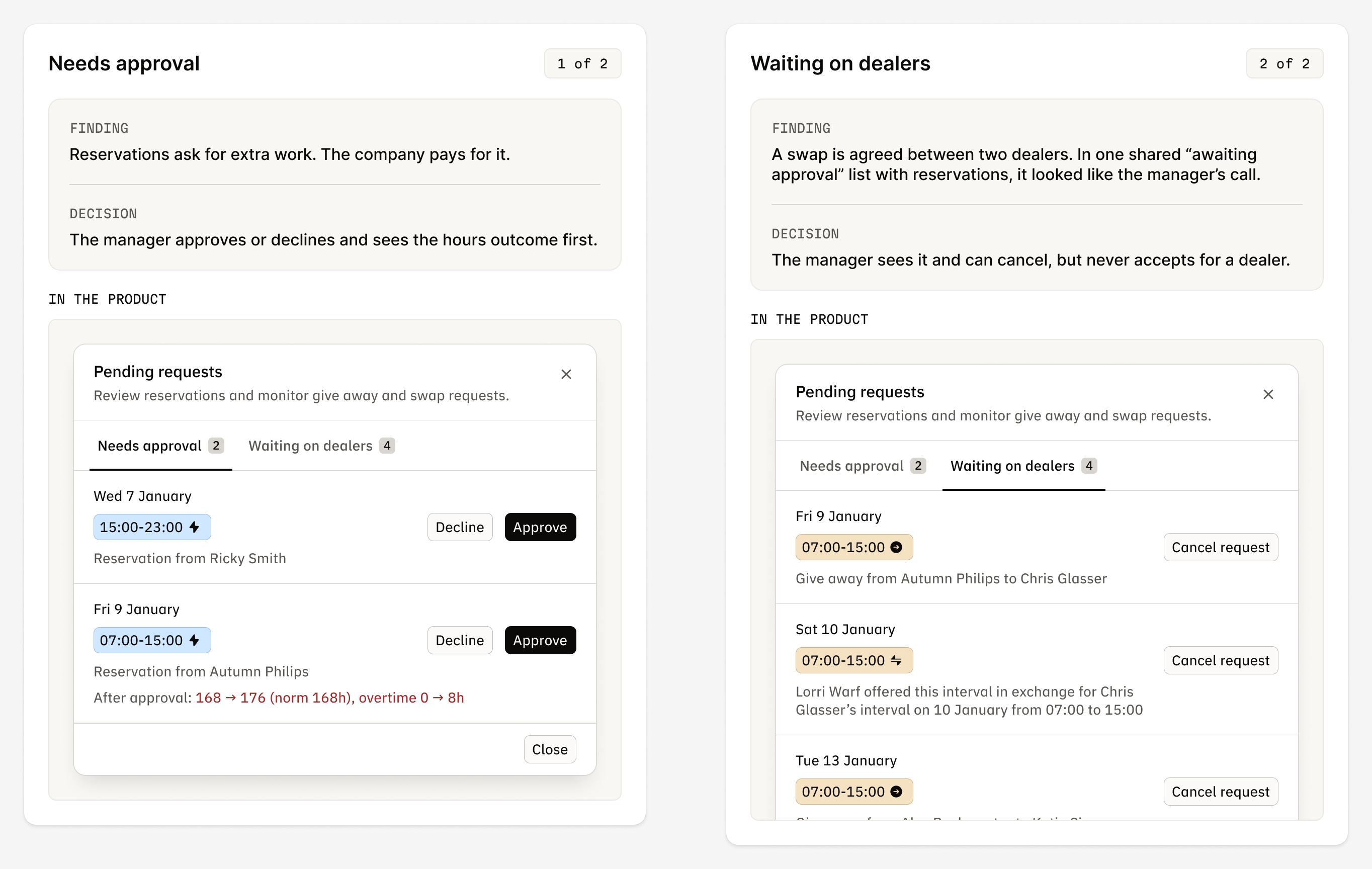Close the Pending requests dialog in Waiting on dealers card

coord(1268,394)
